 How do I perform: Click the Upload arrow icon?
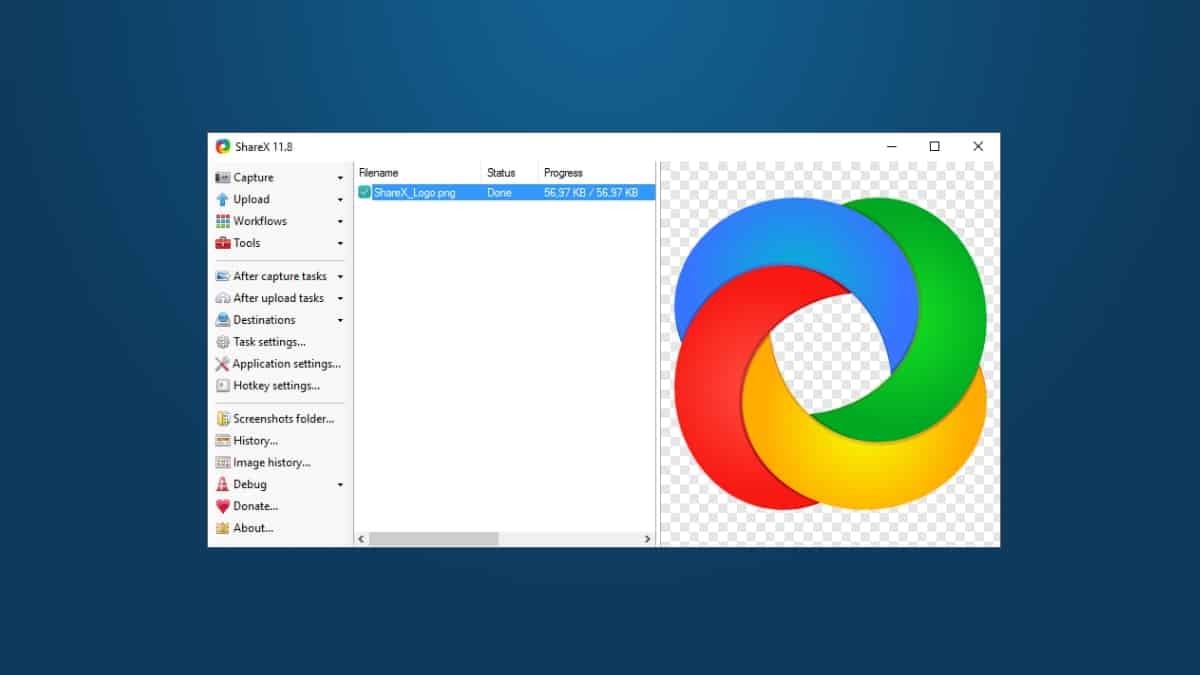(x=223, y=199)
